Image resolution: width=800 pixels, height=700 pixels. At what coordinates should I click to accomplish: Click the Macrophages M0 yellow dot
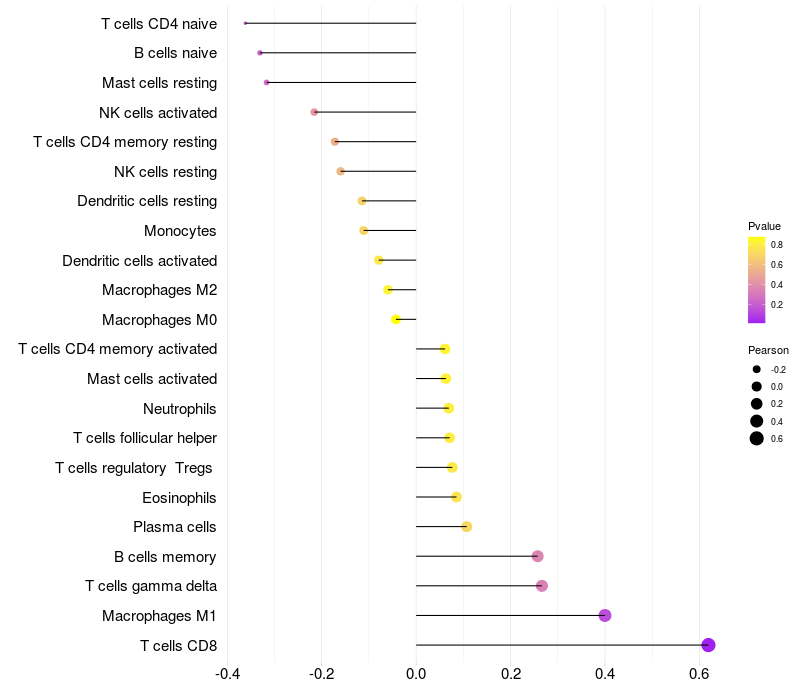(395, 319)
